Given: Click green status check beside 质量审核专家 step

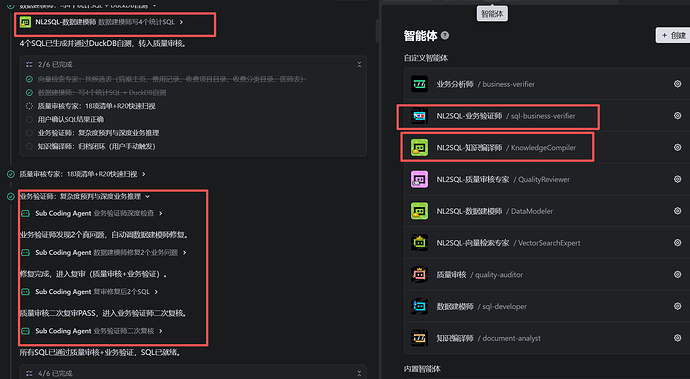Looking at the screenshot, I should tap(11, 174).
